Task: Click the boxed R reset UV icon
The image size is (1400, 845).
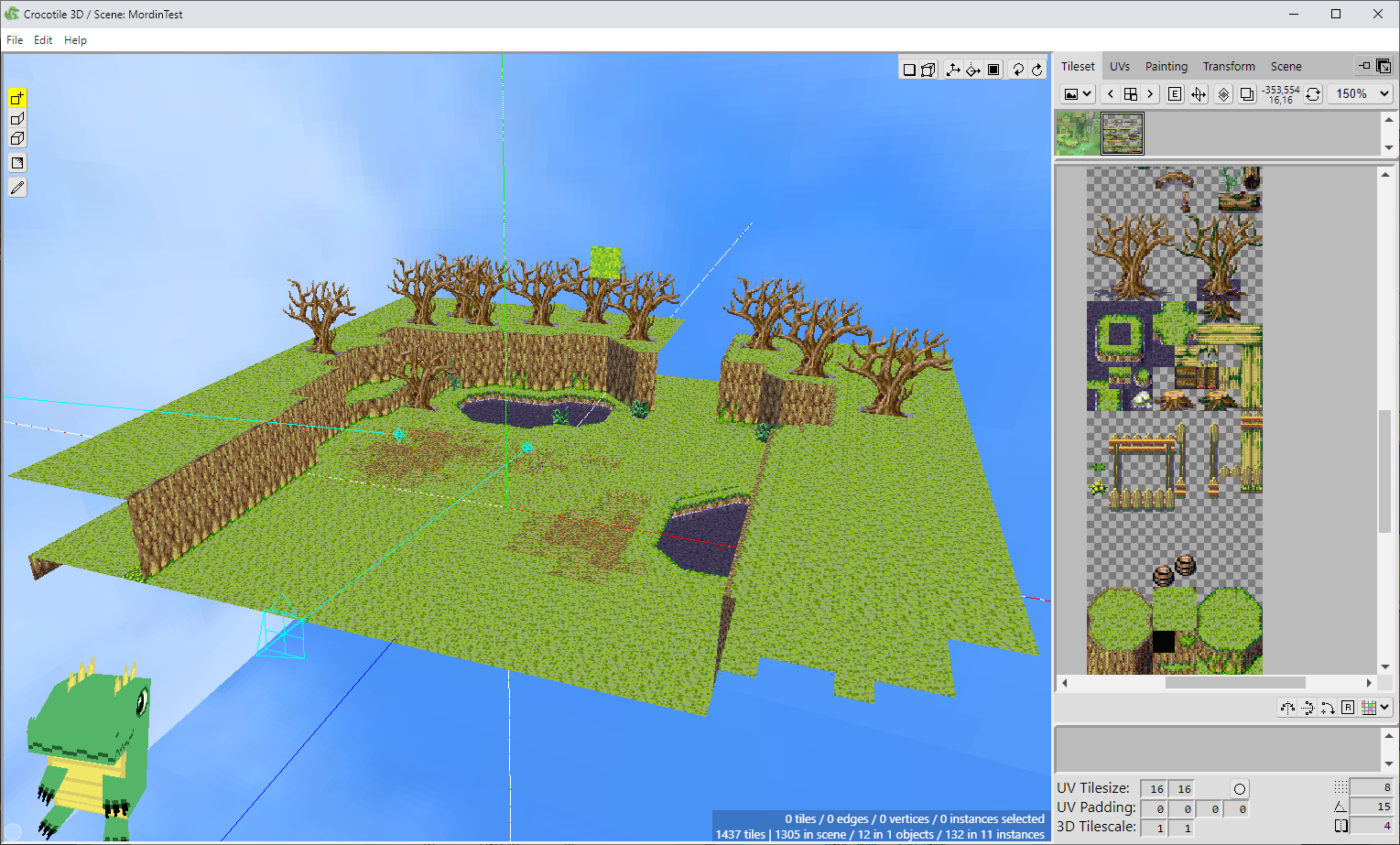Action: pyautogui.click(x=1348, y=708)
